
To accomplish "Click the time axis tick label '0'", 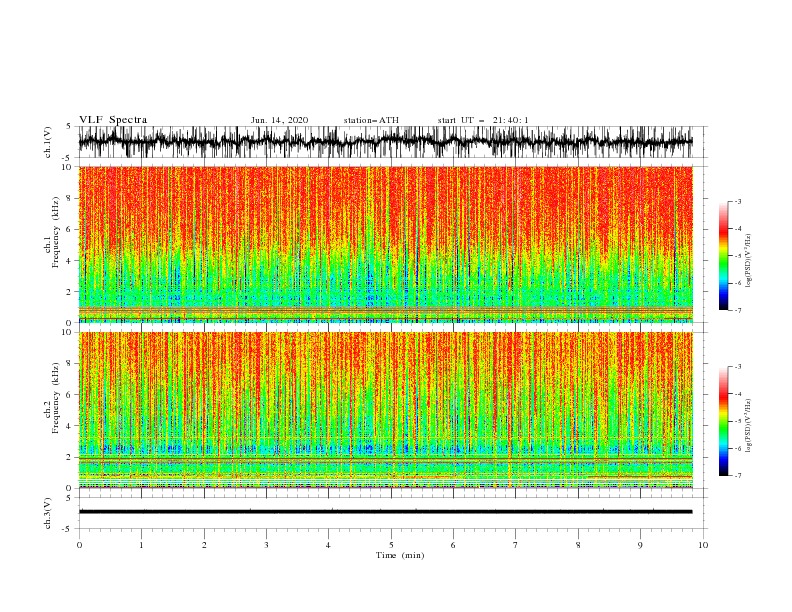I will click(x=79, y=545).
